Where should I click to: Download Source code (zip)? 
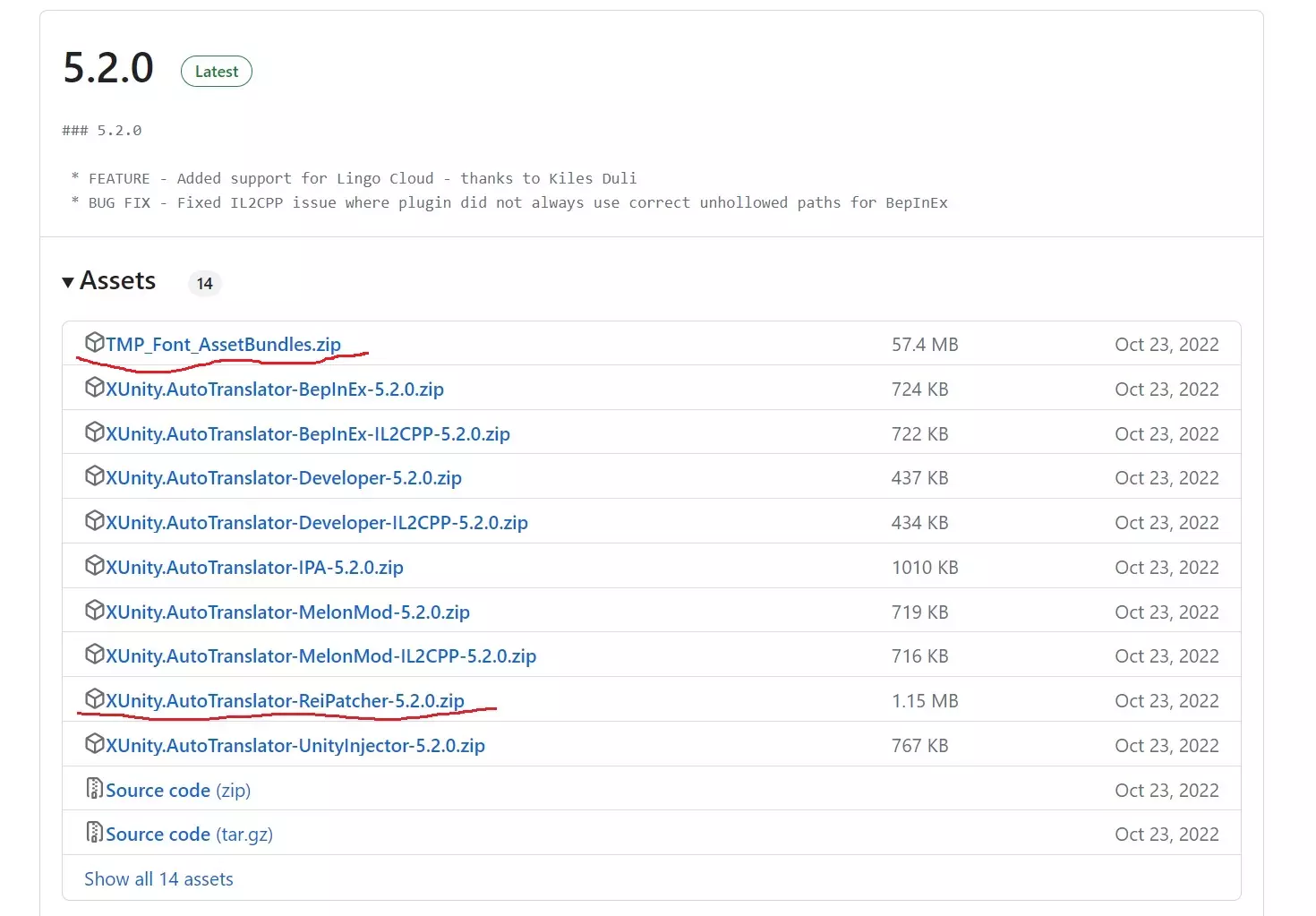pos(178,791)
